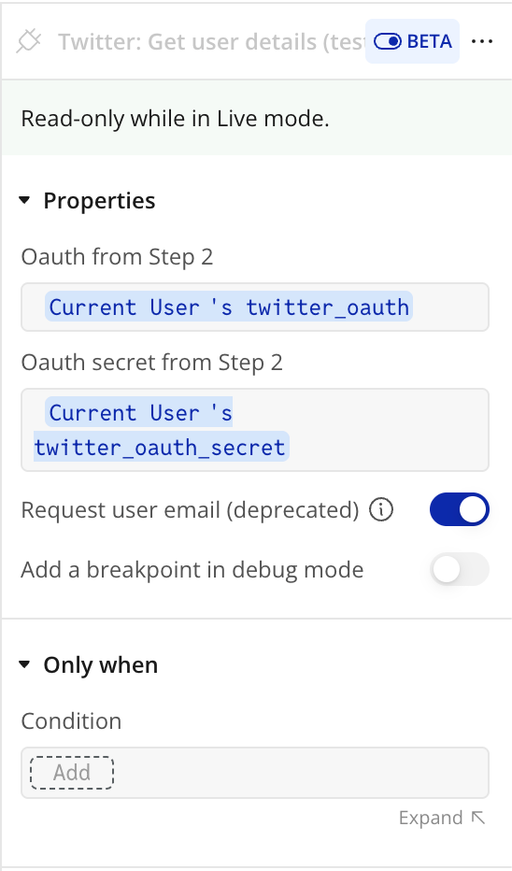
Task: Click the Twitter: Get user details title
Action: pos(212,42)
